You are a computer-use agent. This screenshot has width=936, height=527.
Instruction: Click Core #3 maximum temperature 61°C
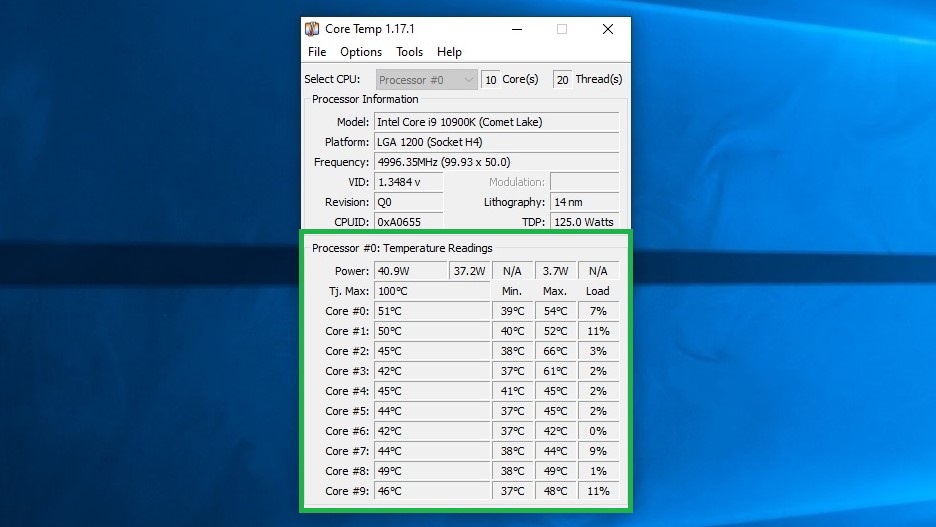click(x=555, y=371)
